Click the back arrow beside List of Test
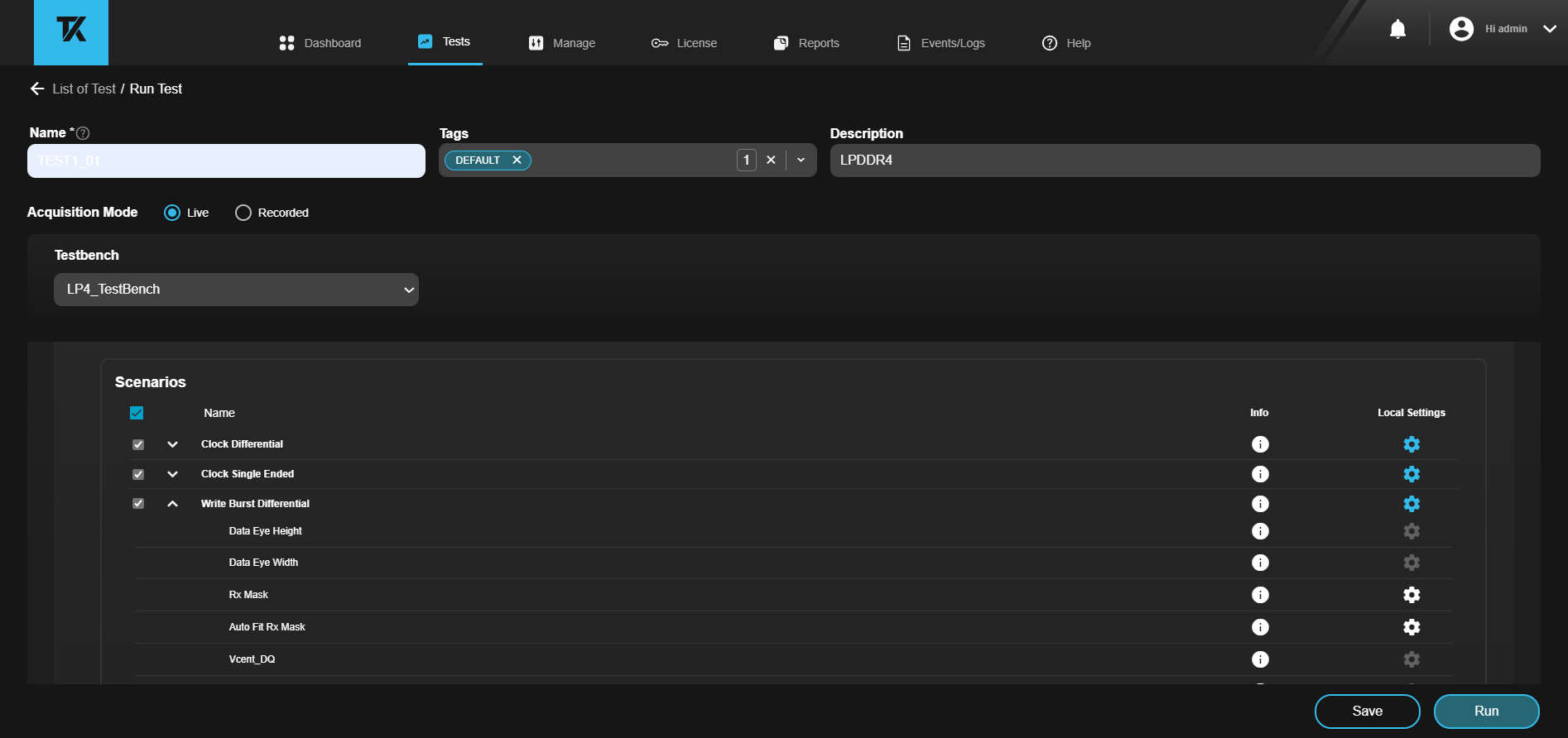The height and width of the screenshot is (738, 1568). [37, 89]
